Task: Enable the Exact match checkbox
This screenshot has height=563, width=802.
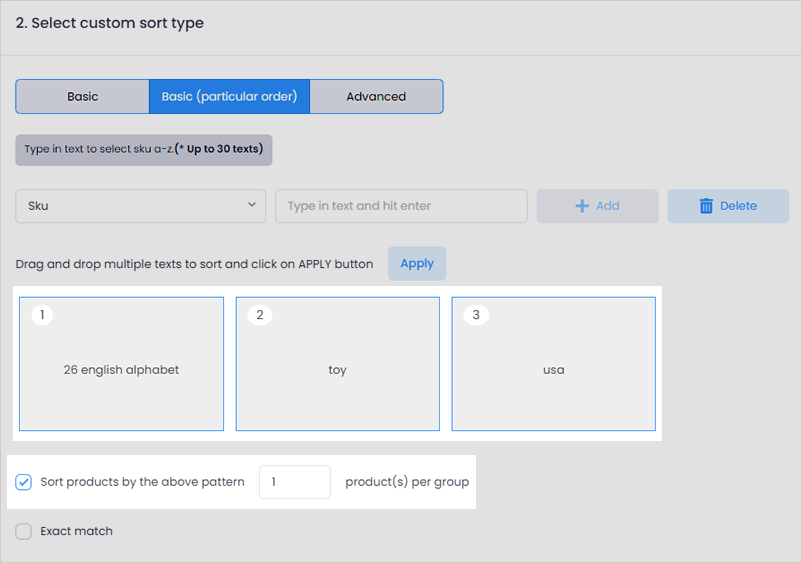Action: 24,531
